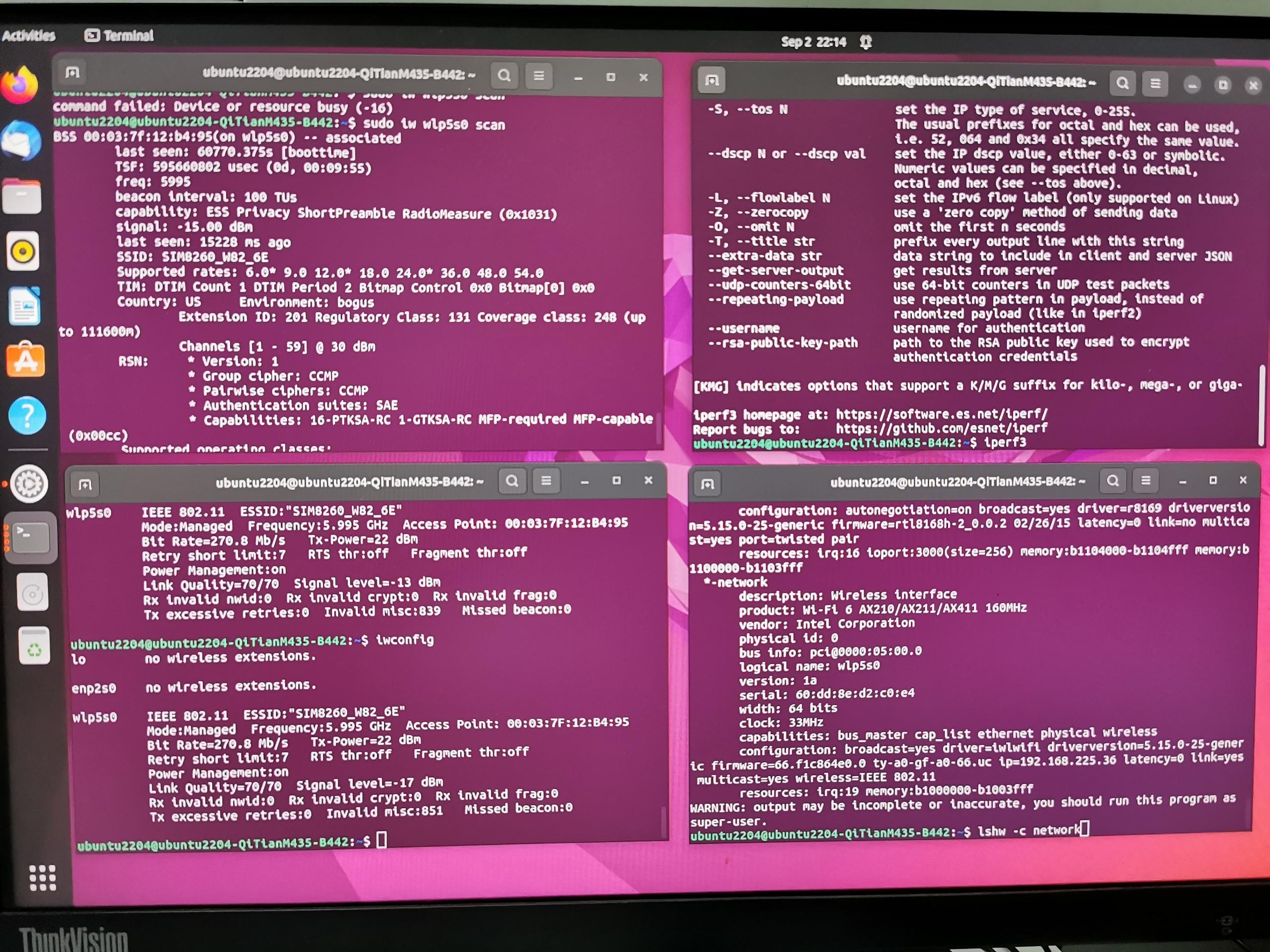The height and width of the screenshot is (952, 1270).
Task: Open hamburger menu in top-left terminal
Action: click(x=539, y=76)
